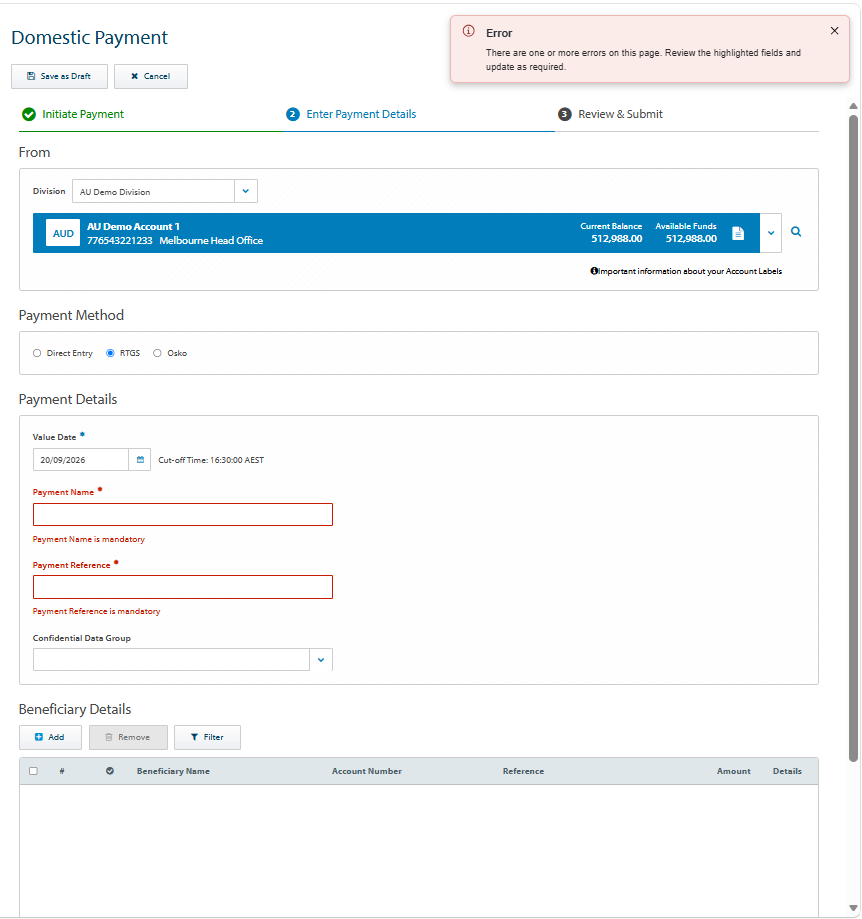Open important information about Account Labels
This screenshot has height=919, width=862.
click(686, 271)
